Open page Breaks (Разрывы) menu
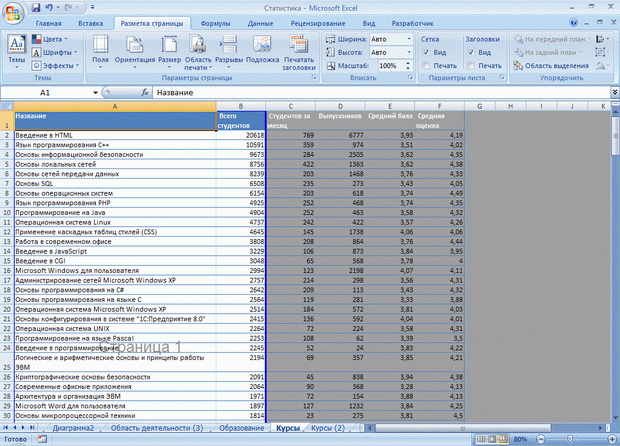 (x=229, y=53)
